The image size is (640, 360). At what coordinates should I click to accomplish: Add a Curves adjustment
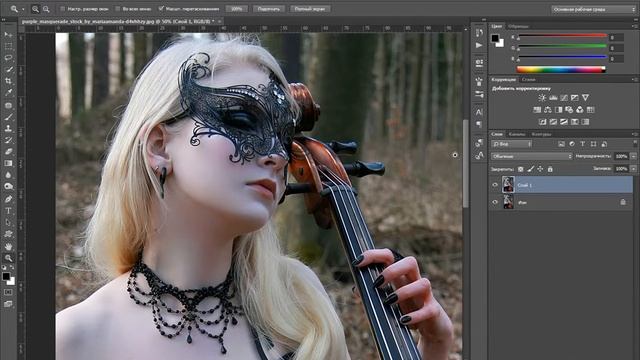coord(564,98)
